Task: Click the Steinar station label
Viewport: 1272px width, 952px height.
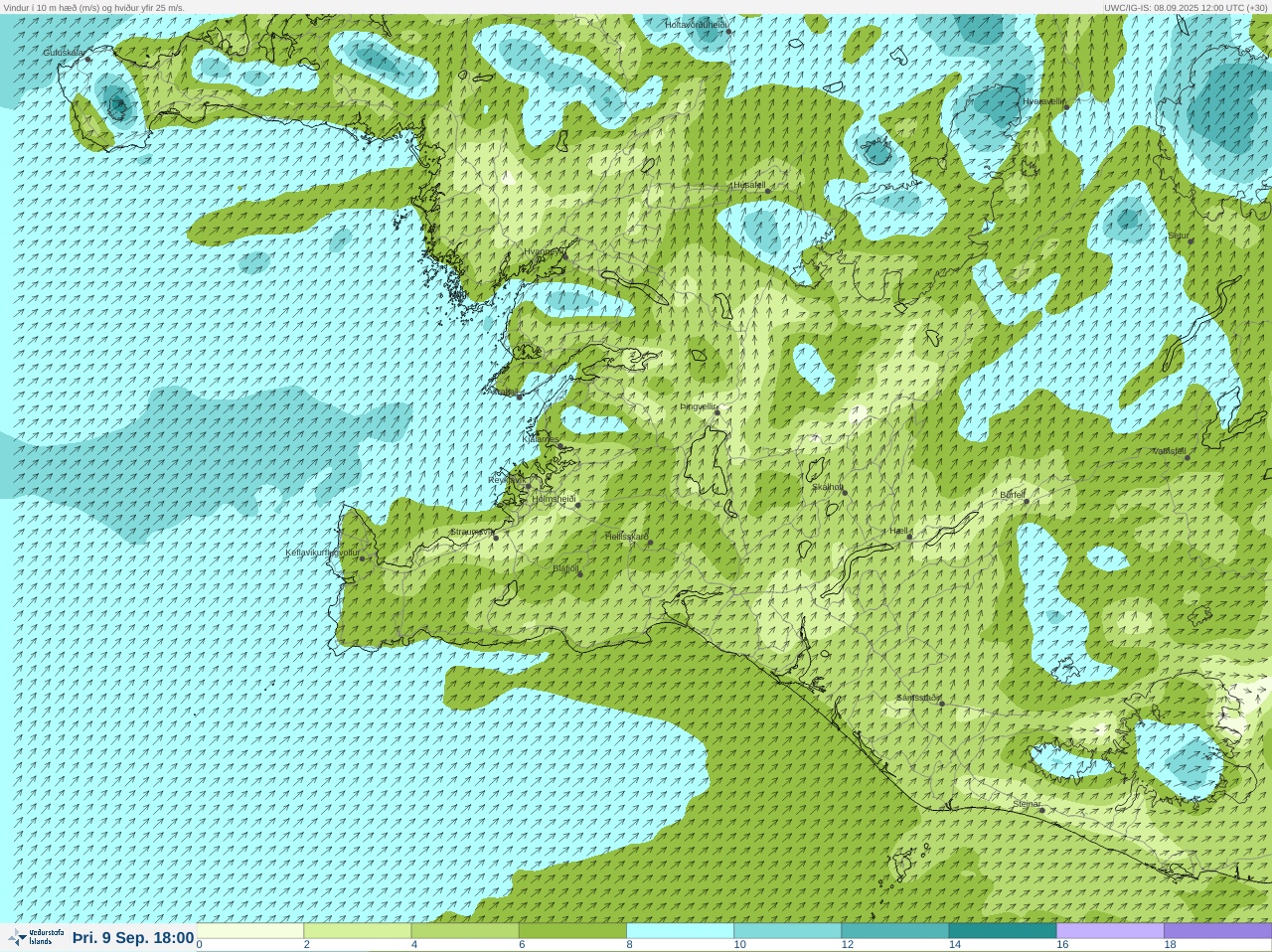Action: [1028, 804]
